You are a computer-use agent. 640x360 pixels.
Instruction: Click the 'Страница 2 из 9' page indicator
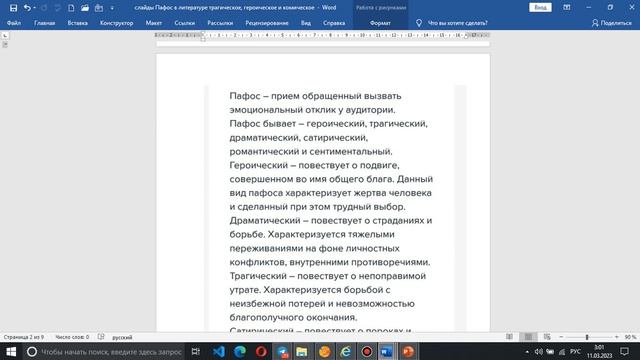[x=24, y=337]
